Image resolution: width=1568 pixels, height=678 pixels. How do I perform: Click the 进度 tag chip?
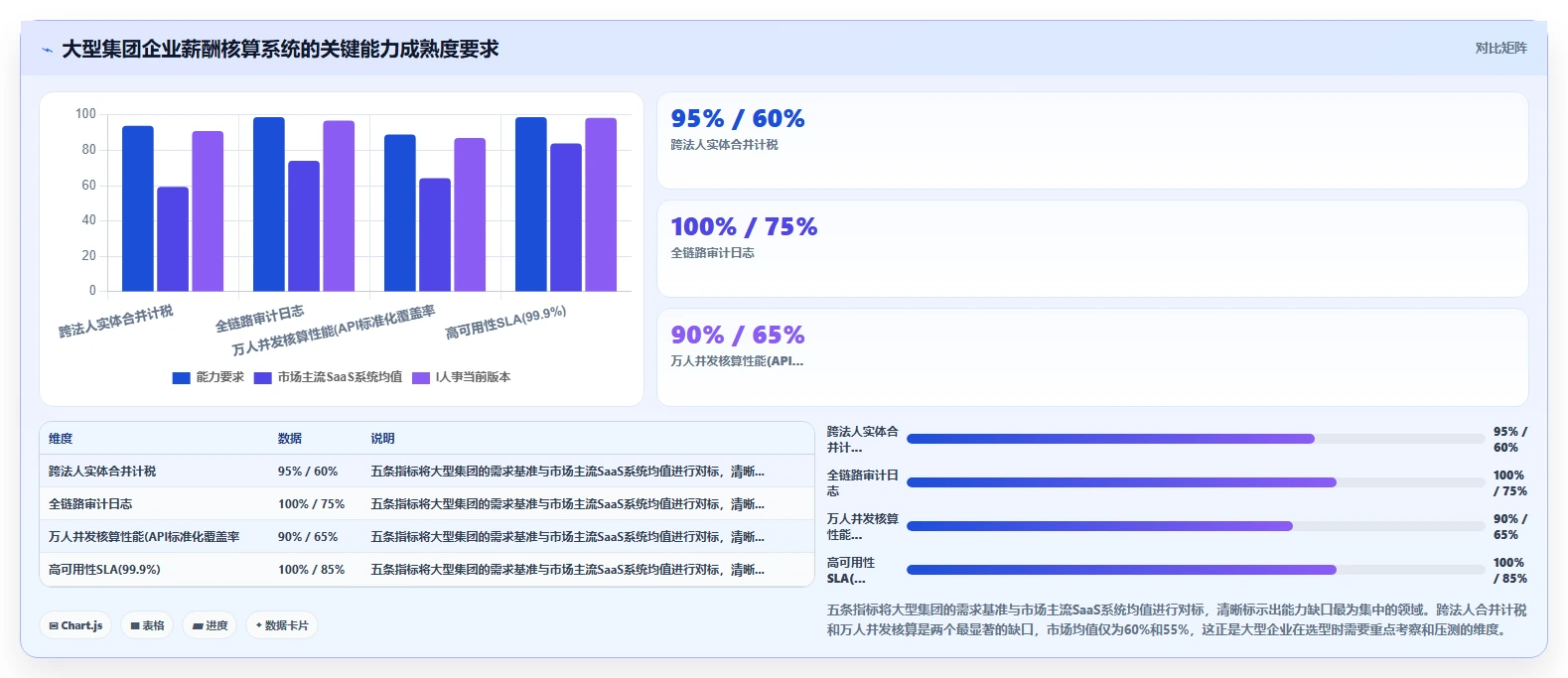(210, 625)
